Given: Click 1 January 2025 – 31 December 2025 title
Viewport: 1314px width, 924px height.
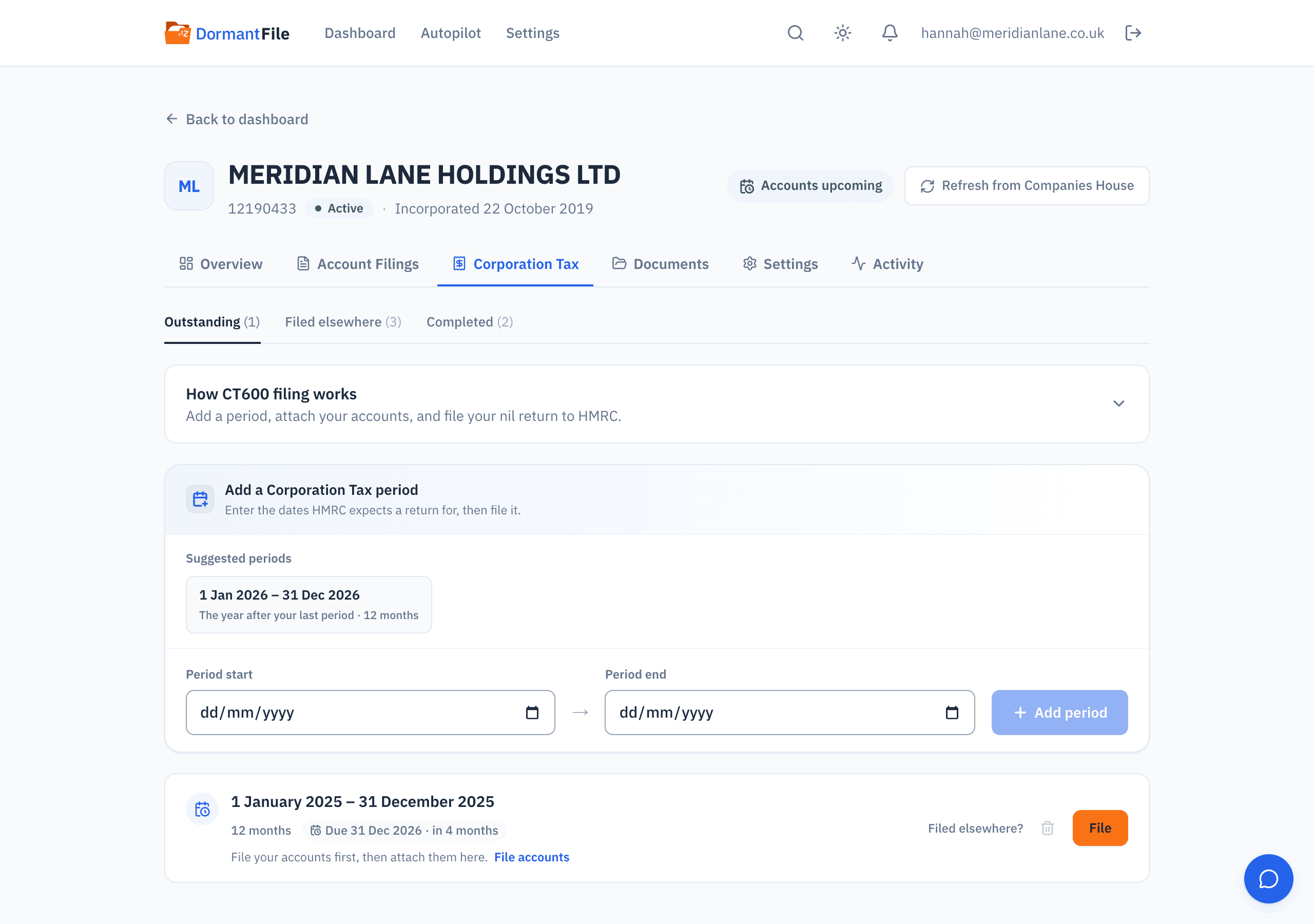Looking at the screenshot, I should click(363, 801).
